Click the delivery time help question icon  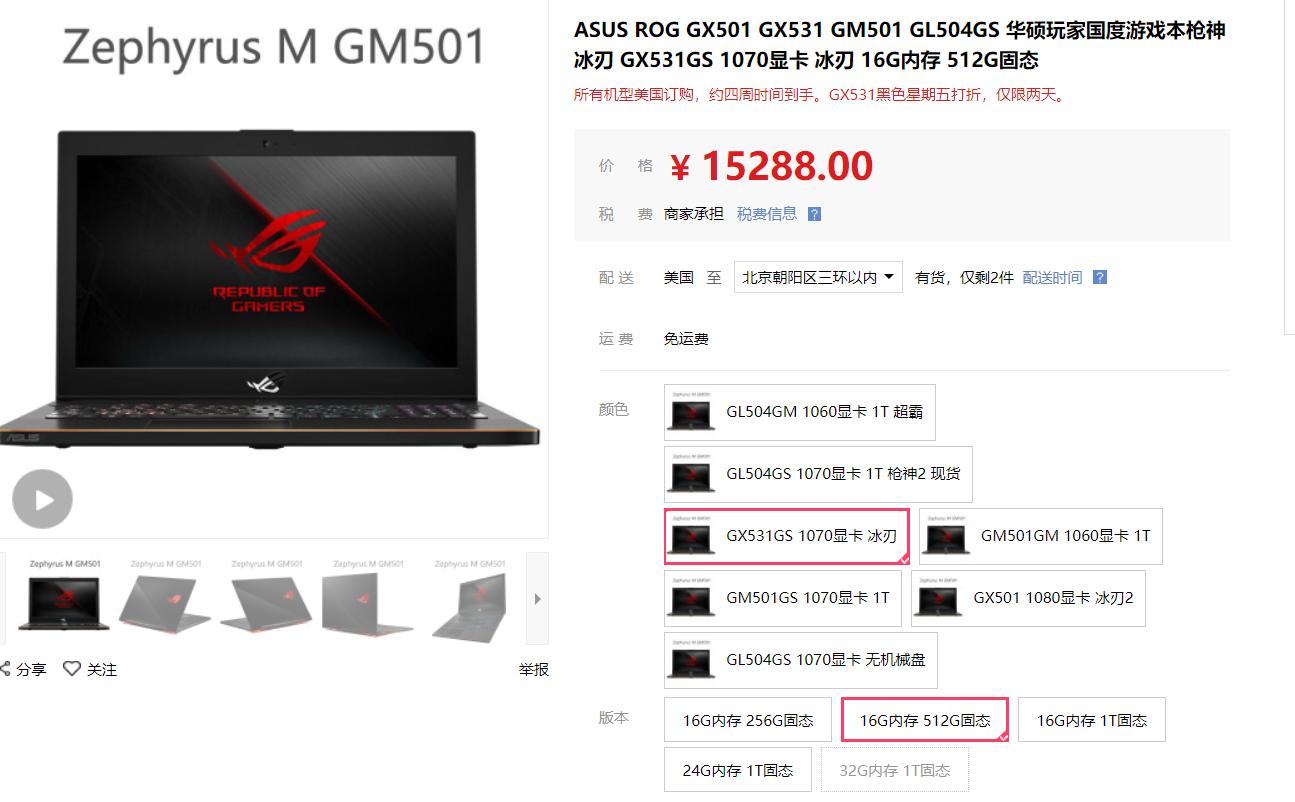[1100, 277]
